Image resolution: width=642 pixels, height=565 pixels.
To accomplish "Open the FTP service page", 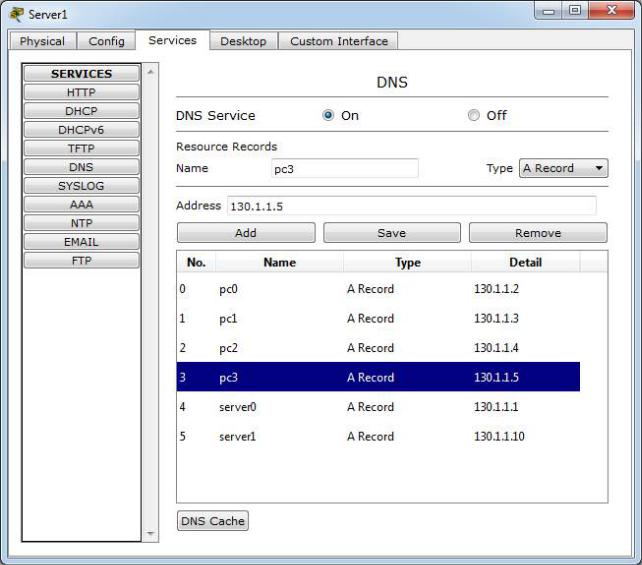I will click(x=81, y=260).
